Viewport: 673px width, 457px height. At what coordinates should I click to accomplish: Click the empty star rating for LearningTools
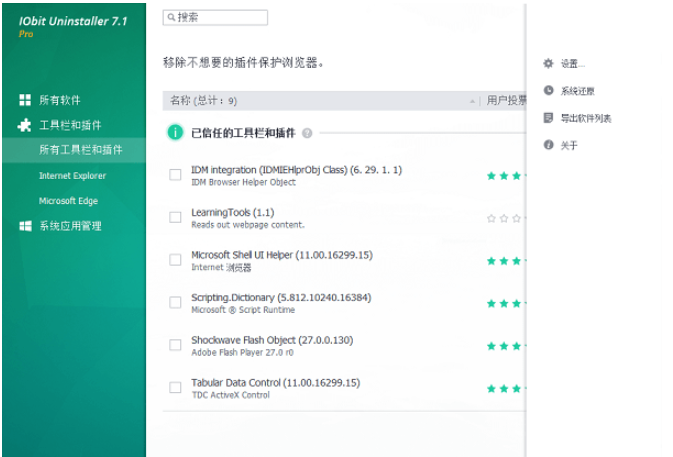[506, 218]
